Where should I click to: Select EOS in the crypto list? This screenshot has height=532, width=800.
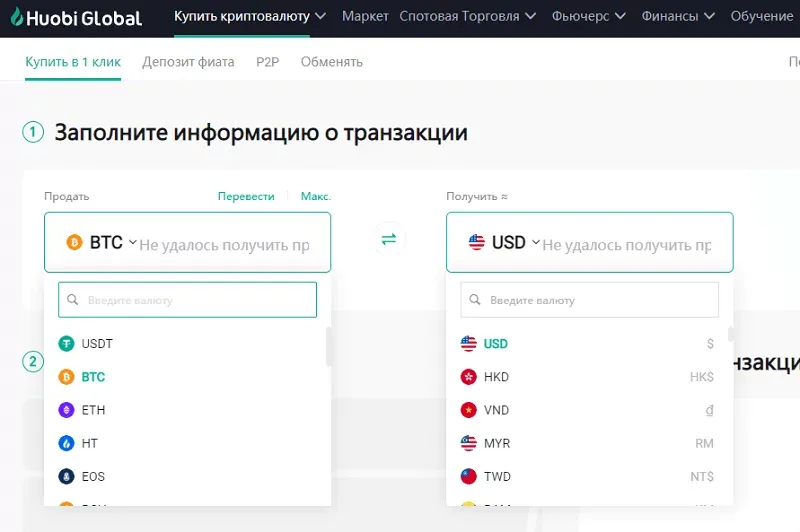tap(187, 476)
